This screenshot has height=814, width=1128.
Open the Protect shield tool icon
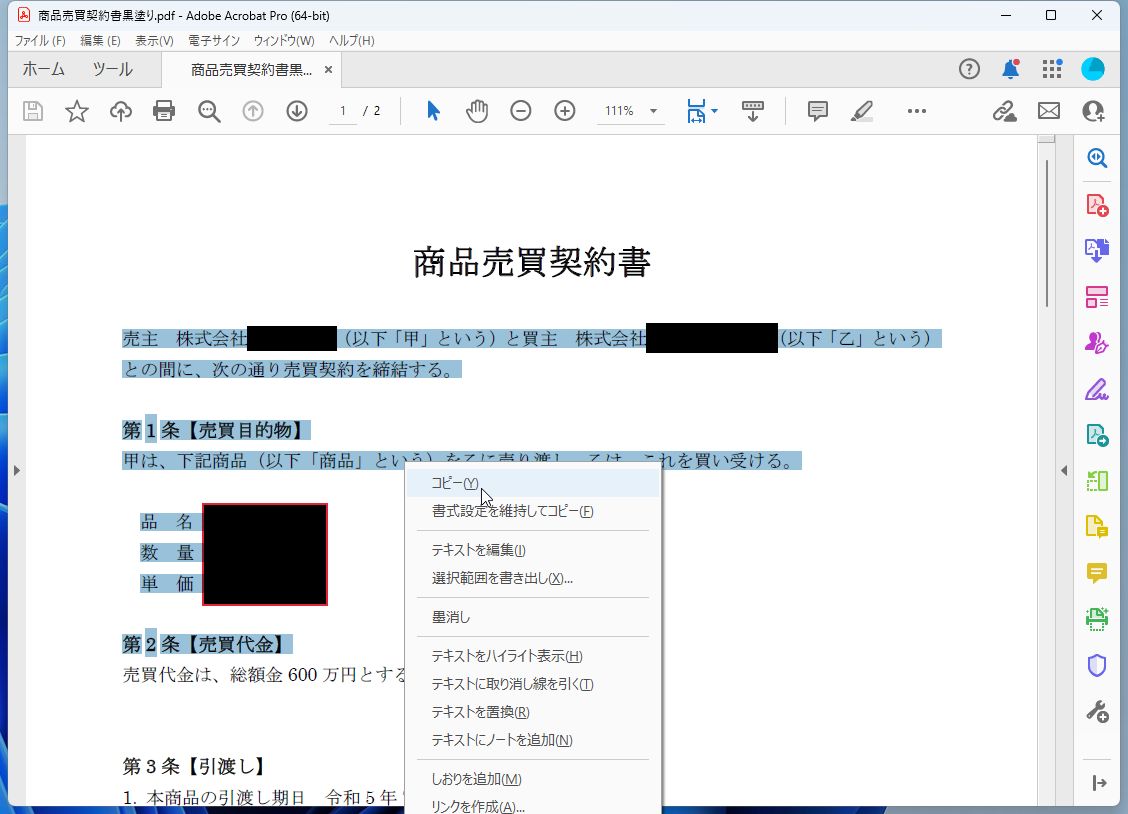click(1097, 665)
